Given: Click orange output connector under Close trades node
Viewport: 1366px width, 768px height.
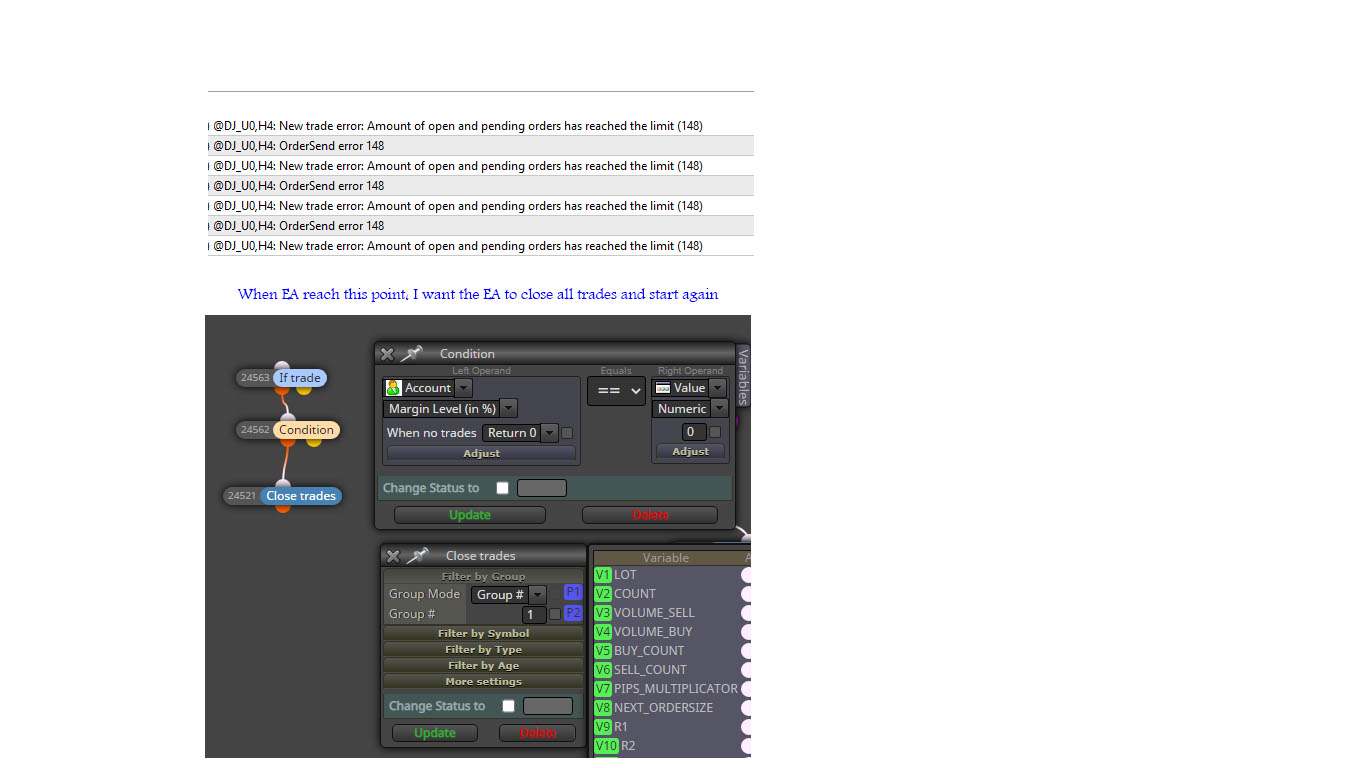Looking at the screenshot, I should 283,507.
